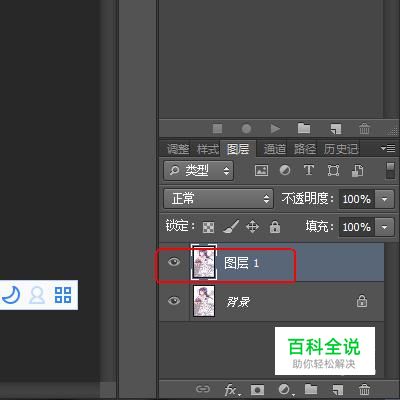Play the selected action

coord(275,128)
